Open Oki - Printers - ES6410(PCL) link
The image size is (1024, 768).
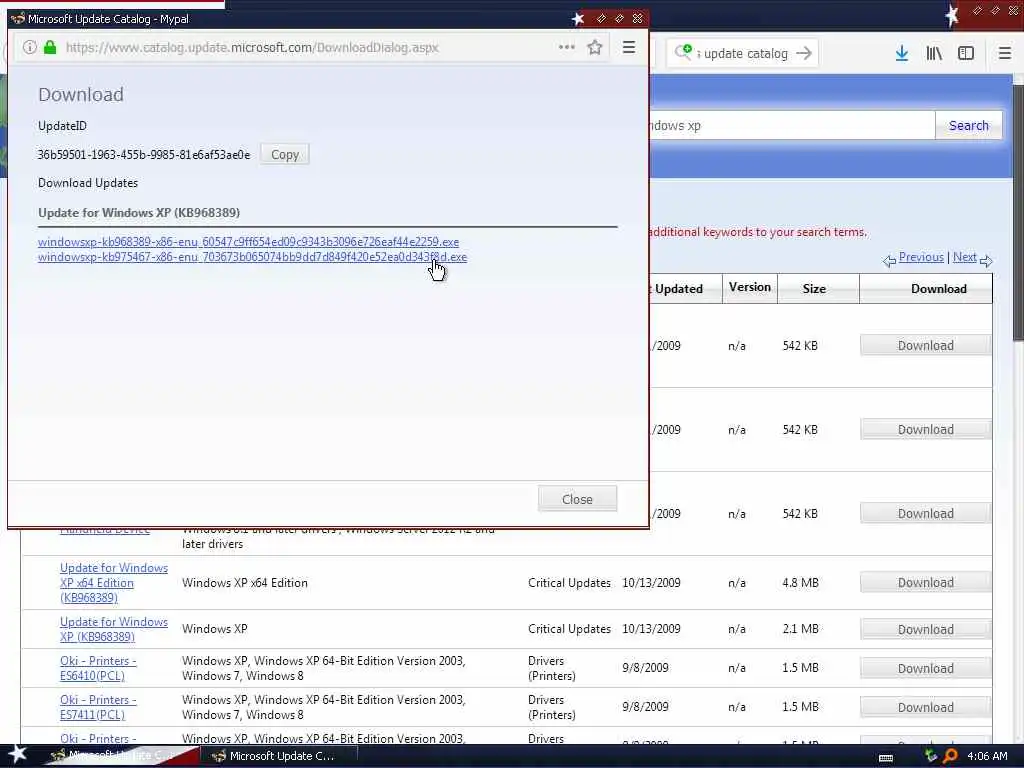click(98, 668)
